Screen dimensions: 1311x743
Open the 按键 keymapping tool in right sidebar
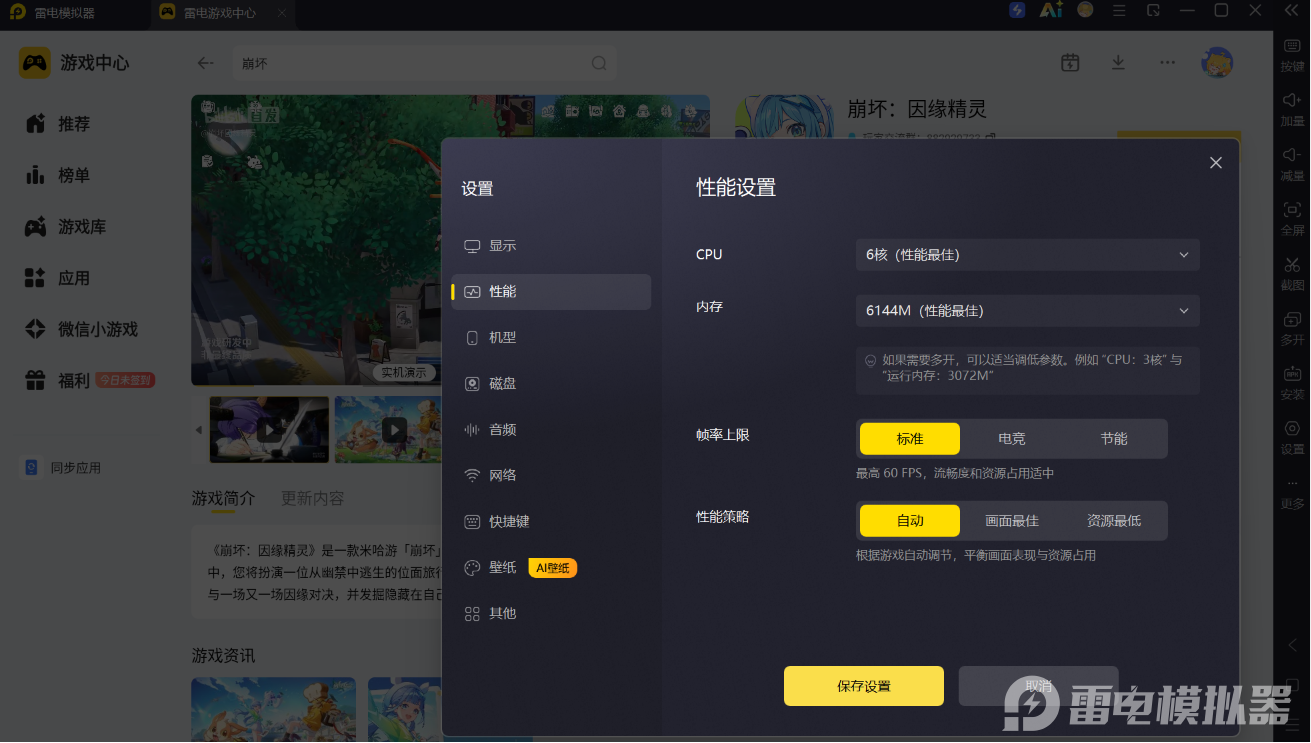pos(1292,53)
